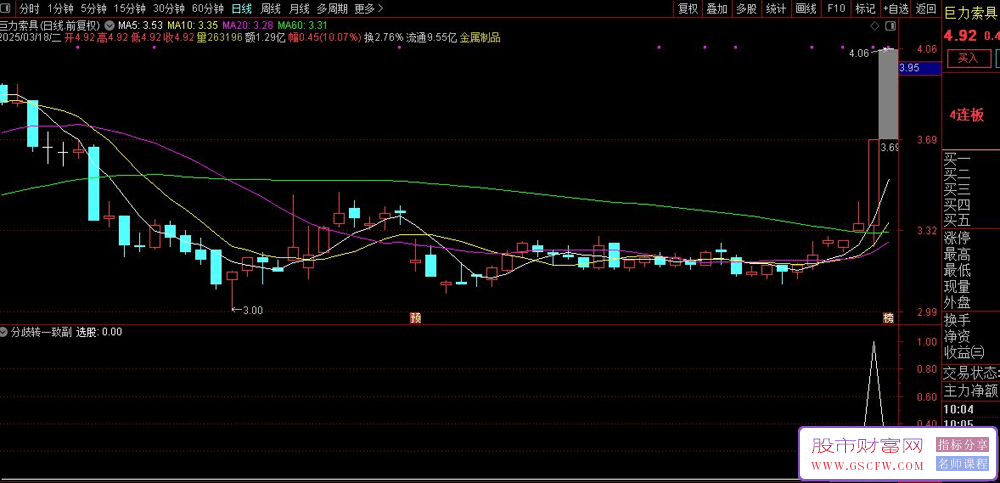Click the 涨停 limit-up row label
Viewport: 1000px width, 483px height.
957,239
